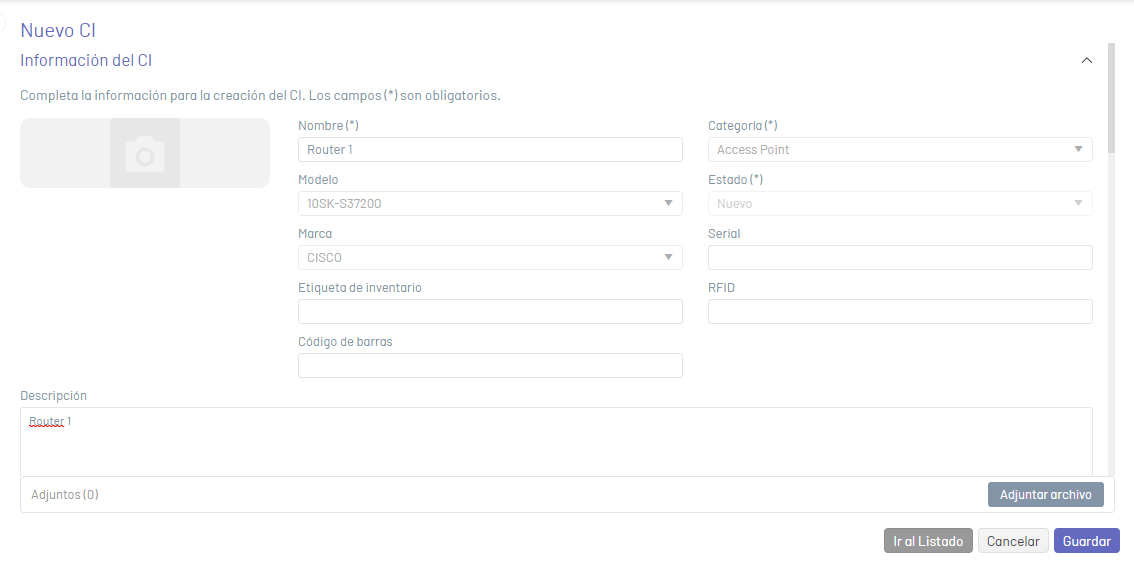Select the Access Point category box
Screen dimensions: 1134x562
(900, 150)
